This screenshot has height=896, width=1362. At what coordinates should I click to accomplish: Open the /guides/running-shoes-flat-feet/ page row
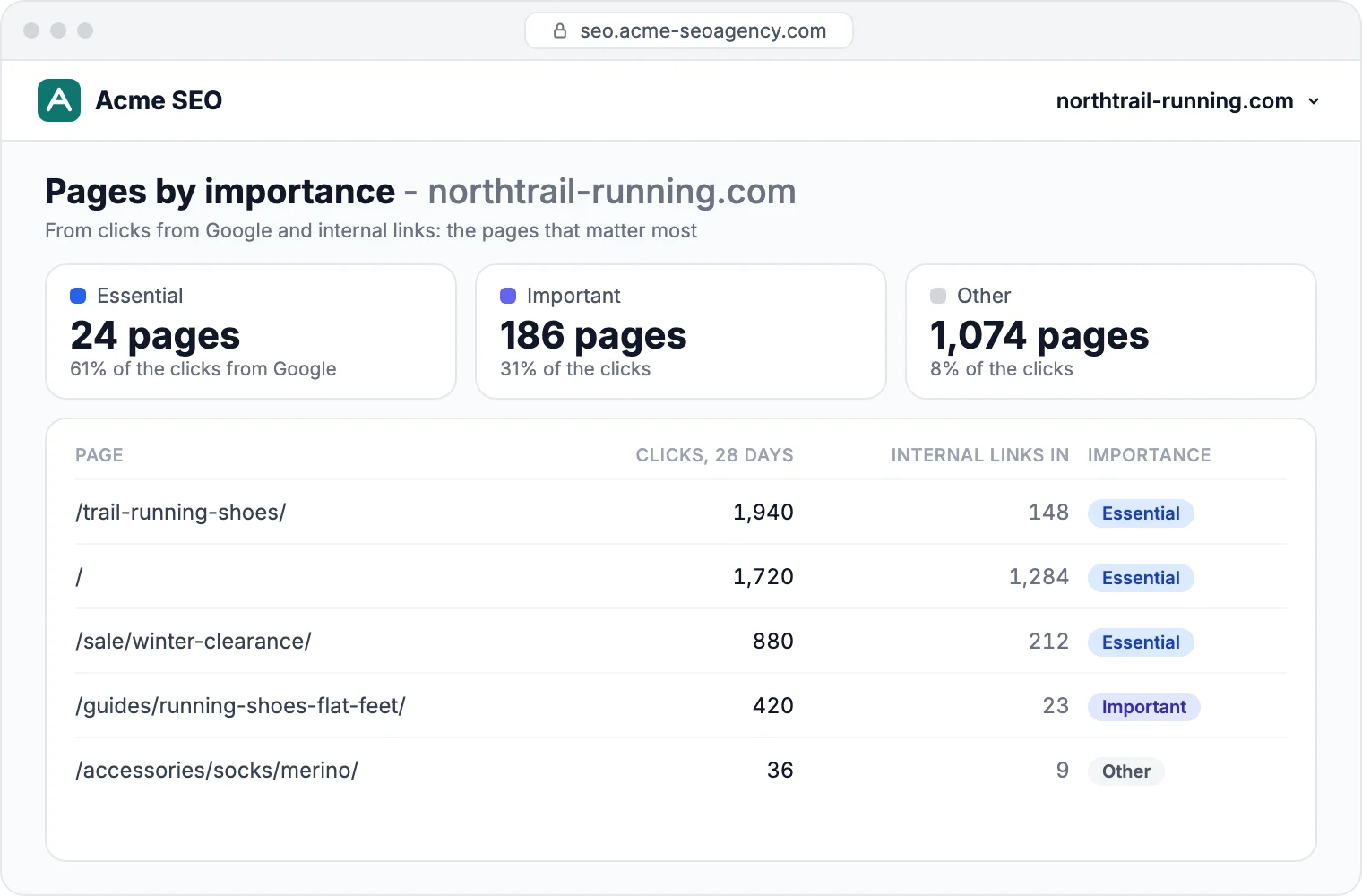681,706
